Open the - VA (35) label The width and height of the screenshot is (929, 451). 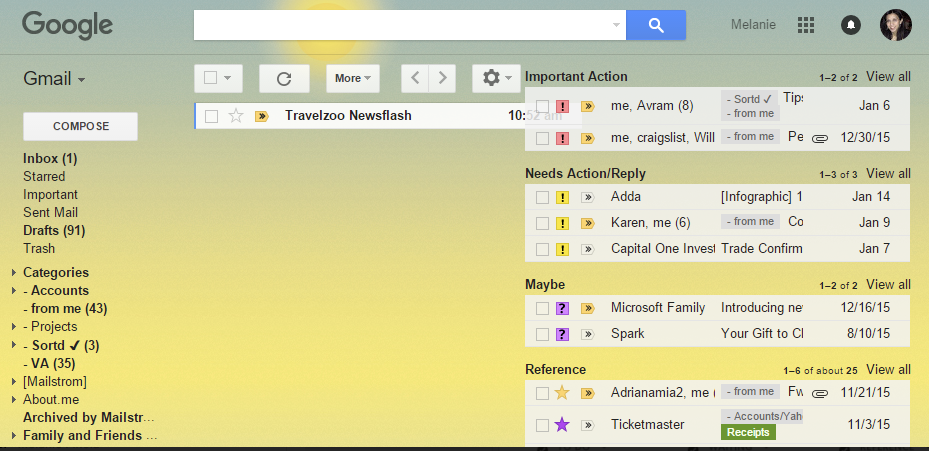[49, 363]
